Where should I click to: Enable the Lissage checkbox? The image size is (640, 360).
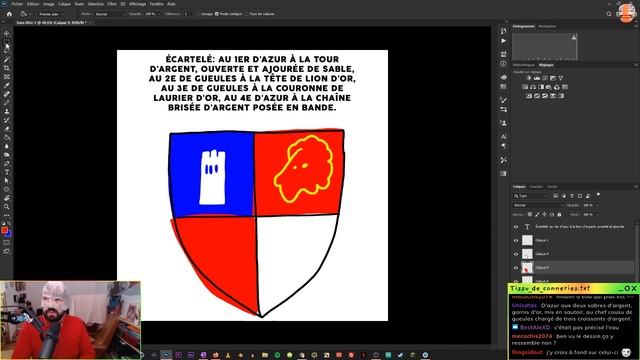[x=198, y=14]
